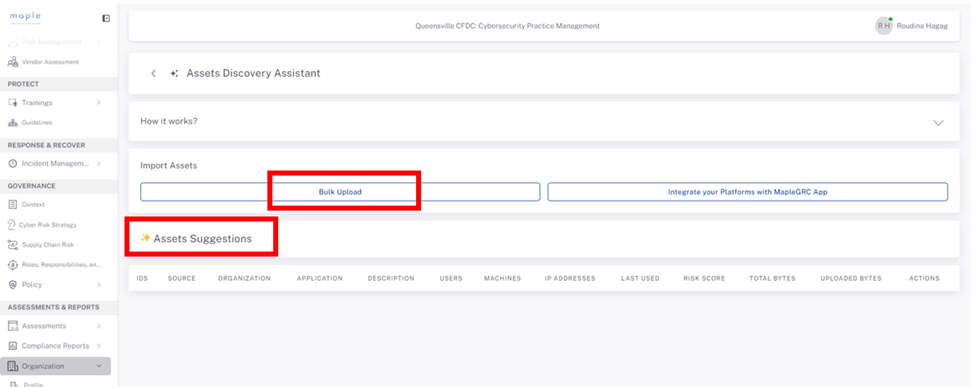Image resolution: width=975 pixels, height=387 pixels.
Task: Click the Trainings icon in the sidebar
Action: tap(12, 103)
